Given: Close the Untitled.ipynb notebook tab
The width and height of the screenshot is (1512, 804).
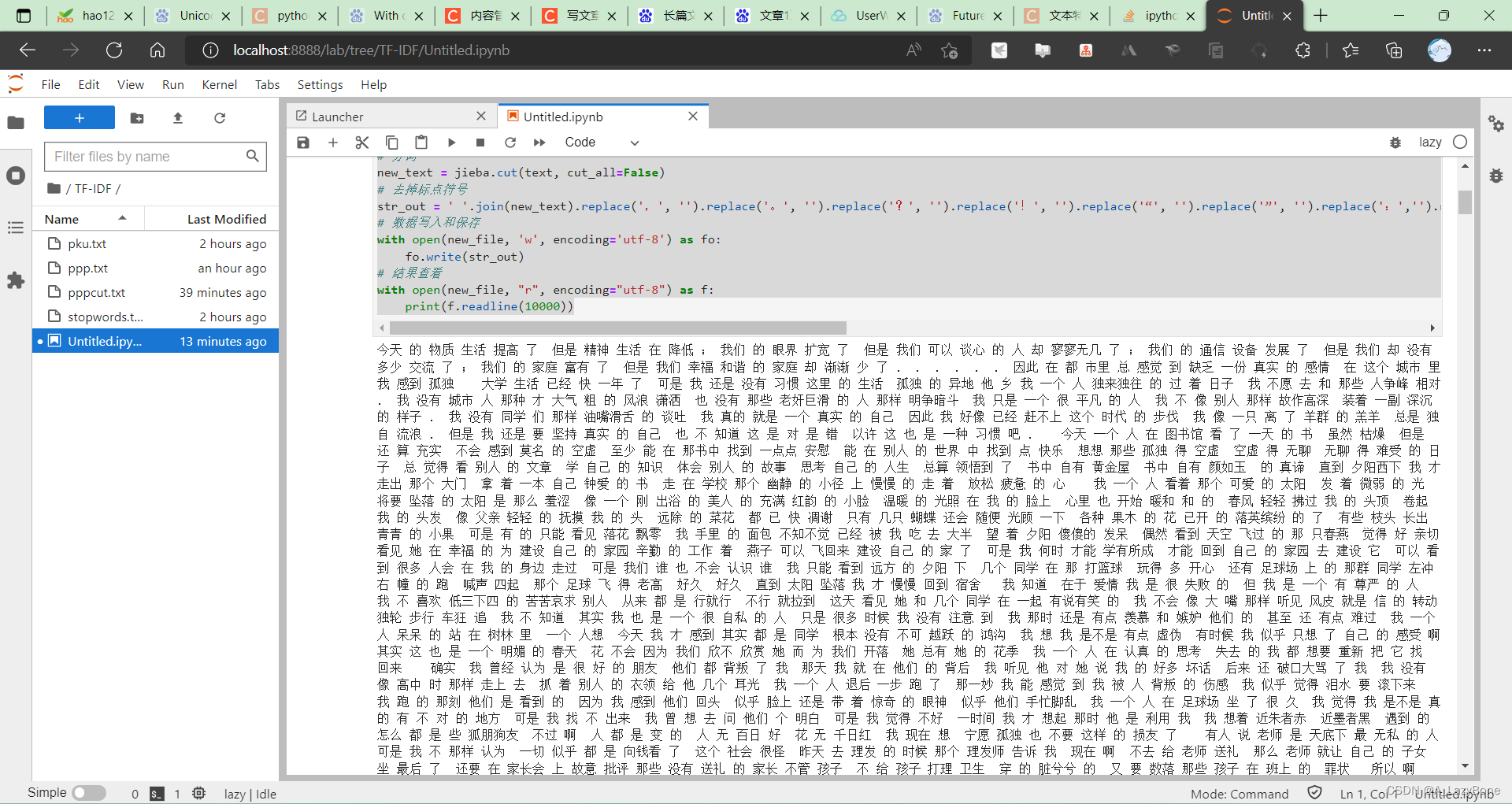Looking at the screenshot, I should 693,117.
